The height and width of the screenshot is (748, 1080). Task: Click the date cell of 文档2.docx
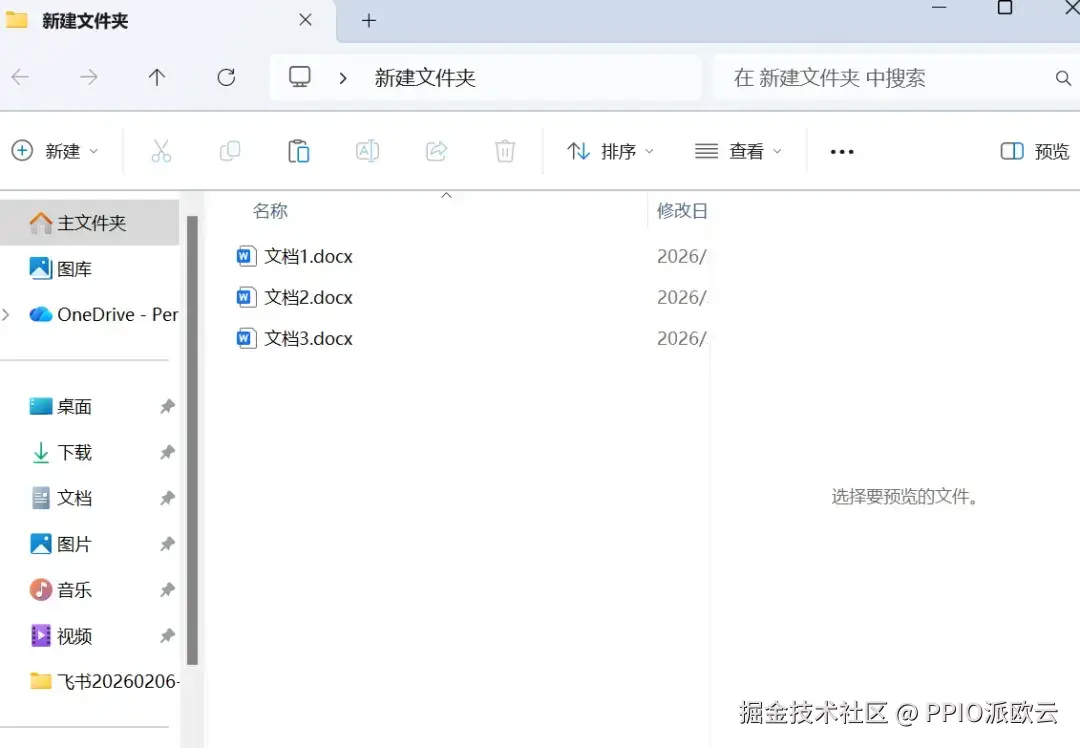(x=682, y=298)
